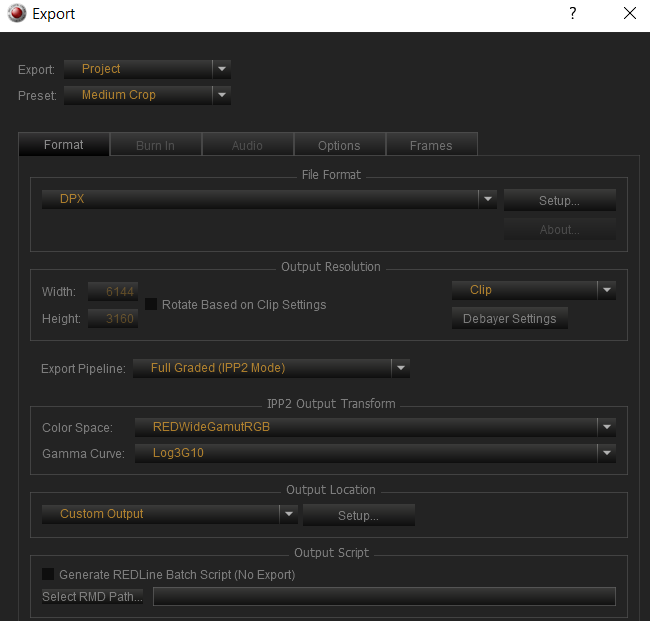Screen dimensions: 650x621
Task: Click the help question mark button
Action: (x=572, y=13)
